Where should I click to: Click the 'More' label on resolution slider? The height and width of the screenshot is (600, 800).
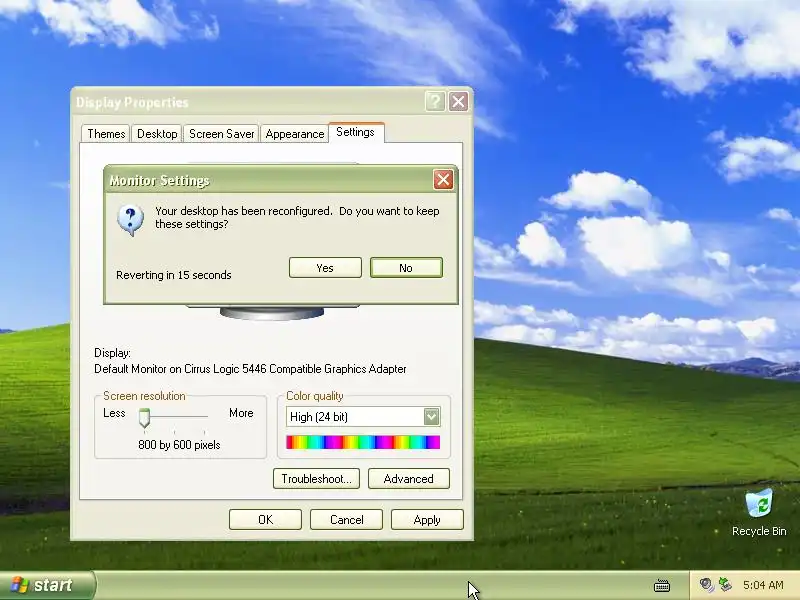click(x=241, y=413)
